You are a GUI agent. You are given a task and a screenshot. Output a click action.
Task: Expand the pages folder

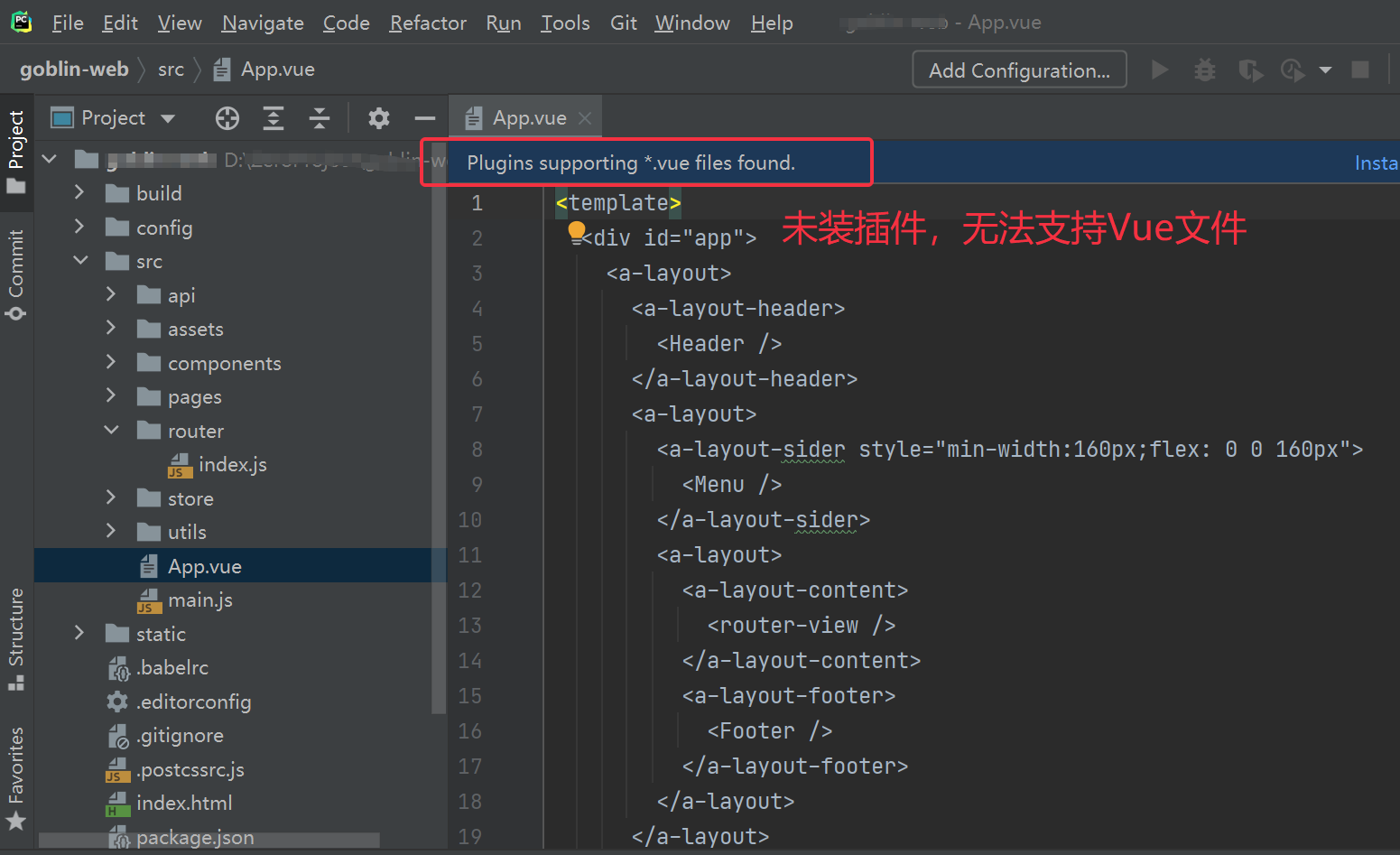(111, 395)
